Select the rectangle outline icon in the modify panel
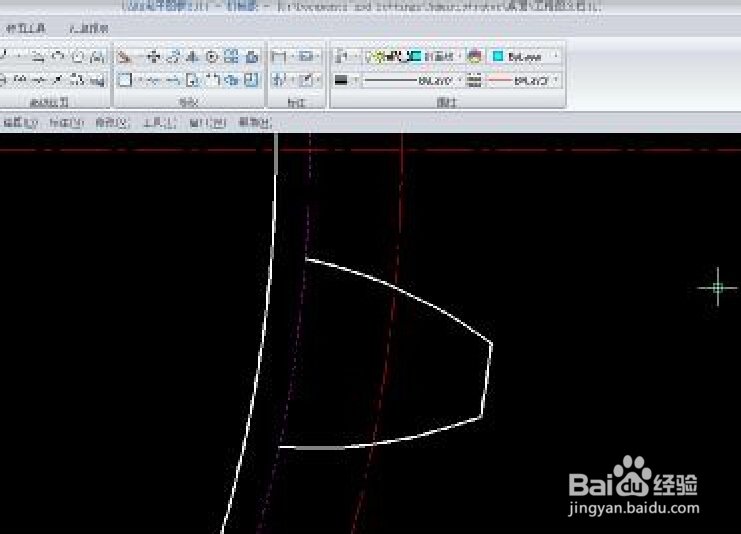 point(125,80)
